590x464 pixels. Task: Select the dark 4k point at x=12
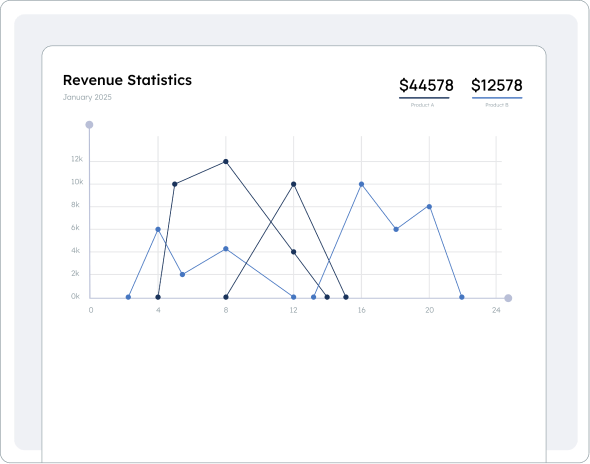(x=293, y=252)
